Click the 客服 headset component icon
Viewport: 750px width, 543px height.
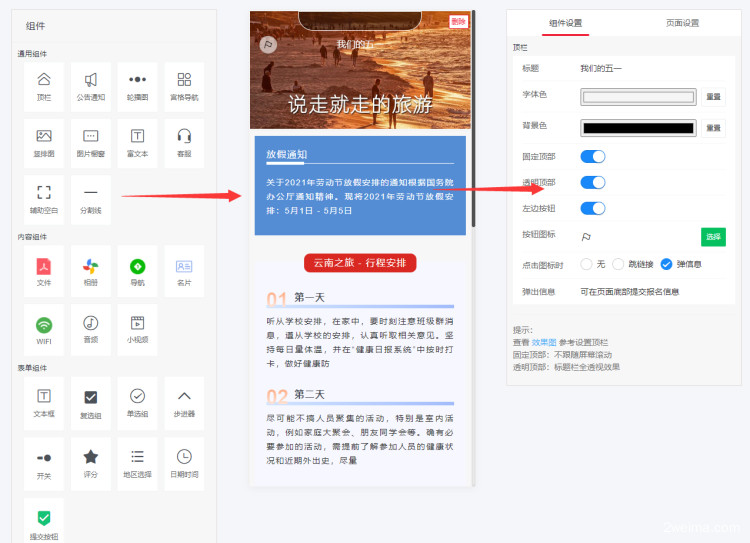(x=184, y=141)
